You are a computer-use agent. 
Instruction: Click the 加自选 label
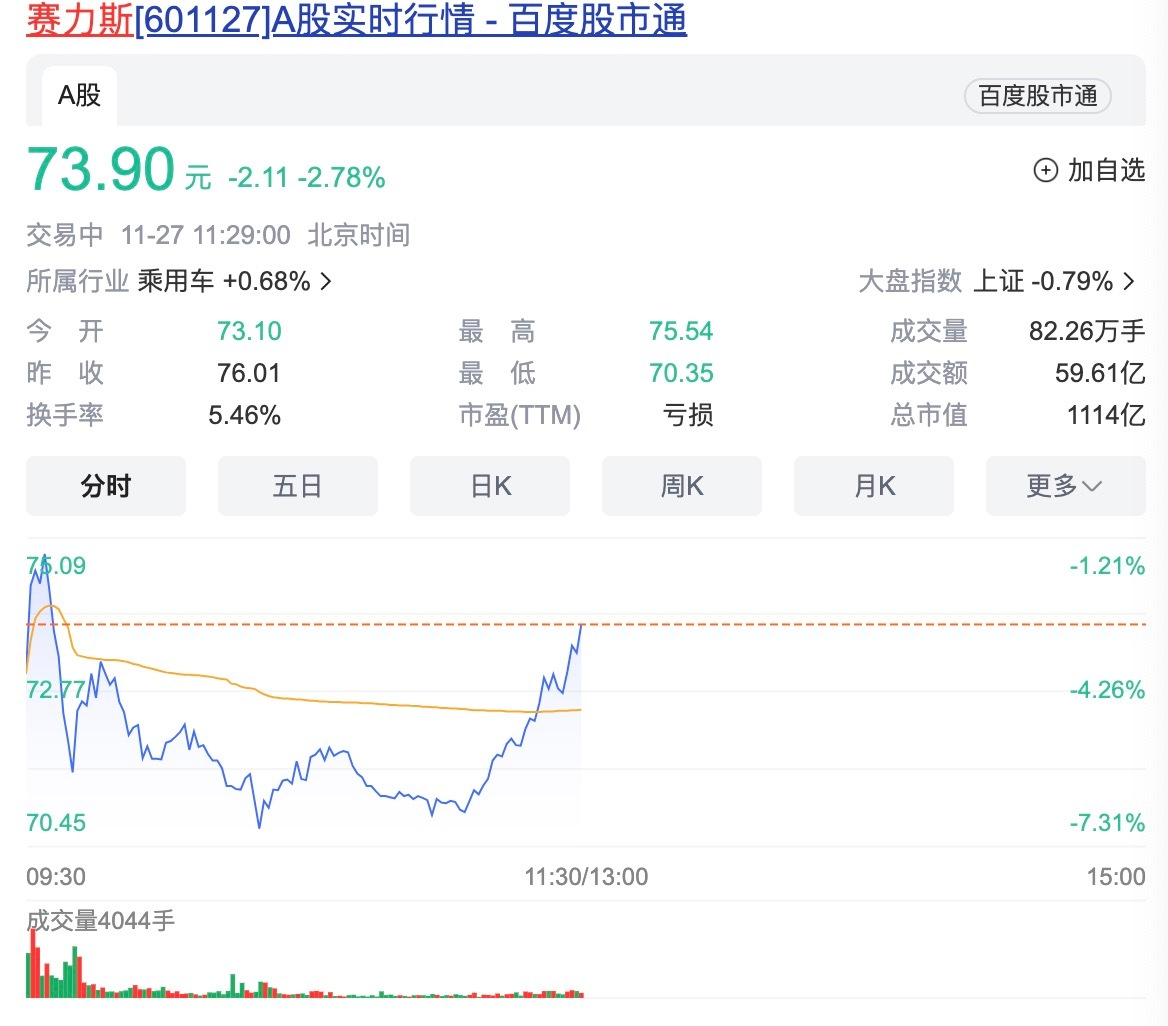(x=1106, y=171)
